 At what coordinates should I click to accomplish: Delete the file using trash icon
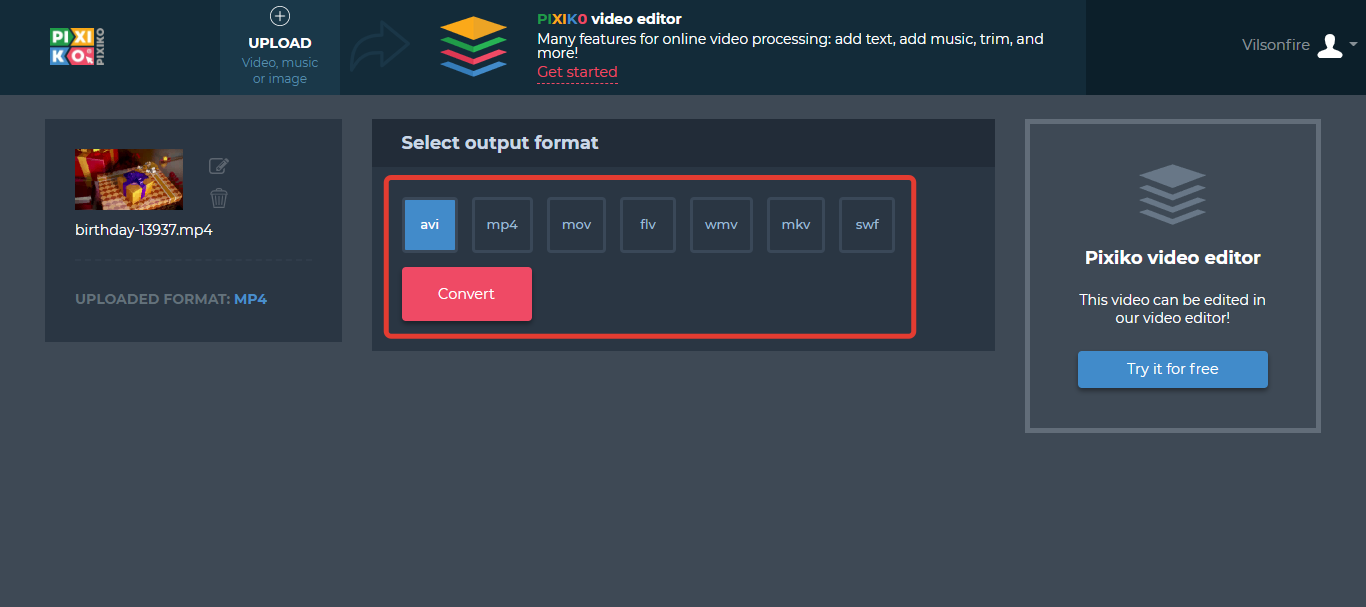coord(219,198)
